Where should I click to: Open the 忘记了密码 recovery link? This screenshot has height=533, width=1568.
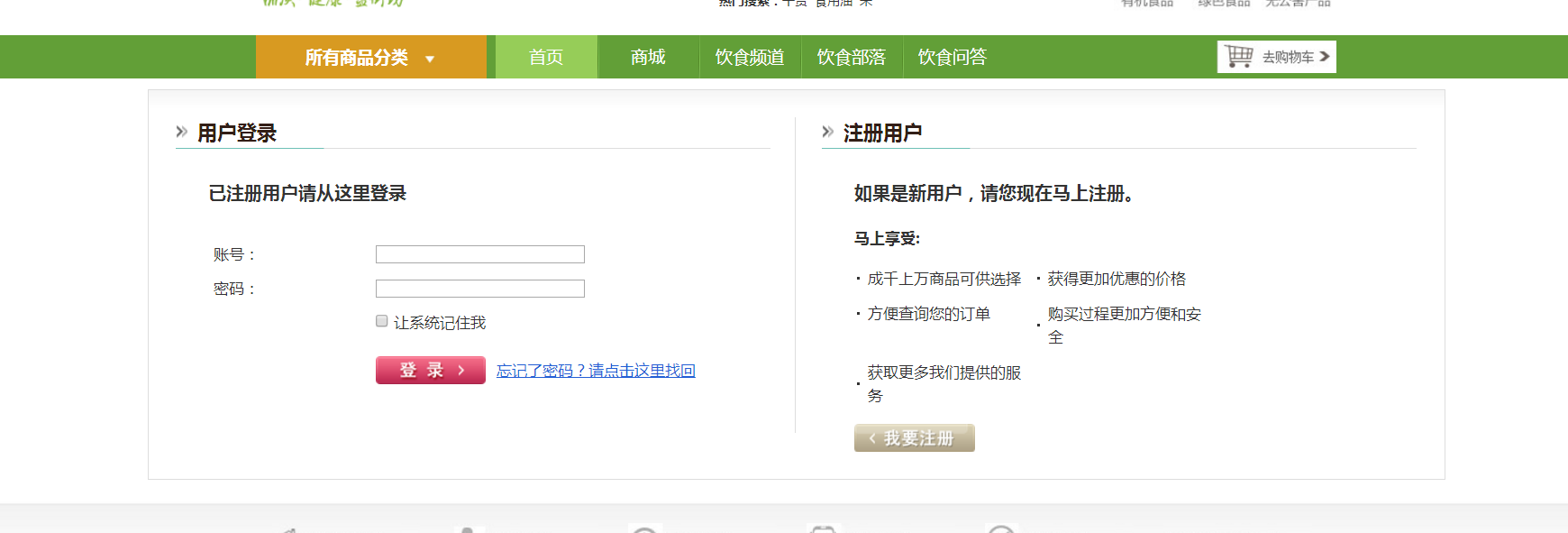pyautogui.click(x=596, y=371)
